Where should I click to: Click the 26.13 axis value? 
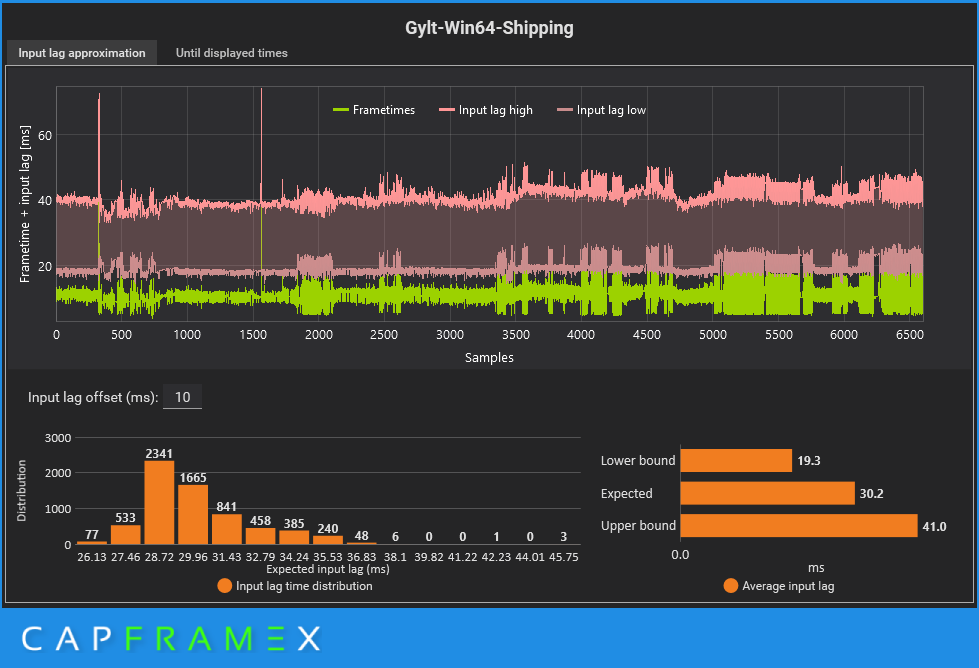92,557
